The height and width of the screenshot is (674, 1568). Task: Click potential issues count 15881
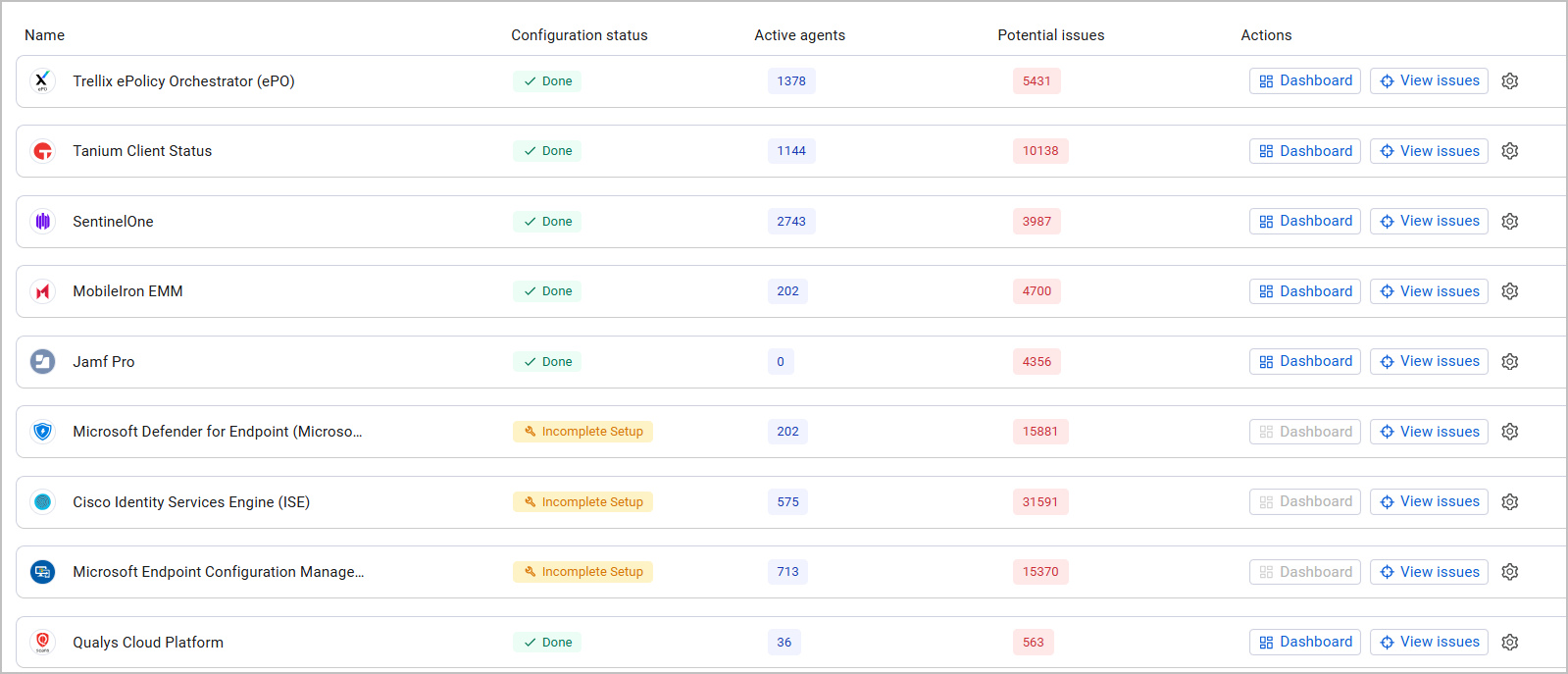1040,432
